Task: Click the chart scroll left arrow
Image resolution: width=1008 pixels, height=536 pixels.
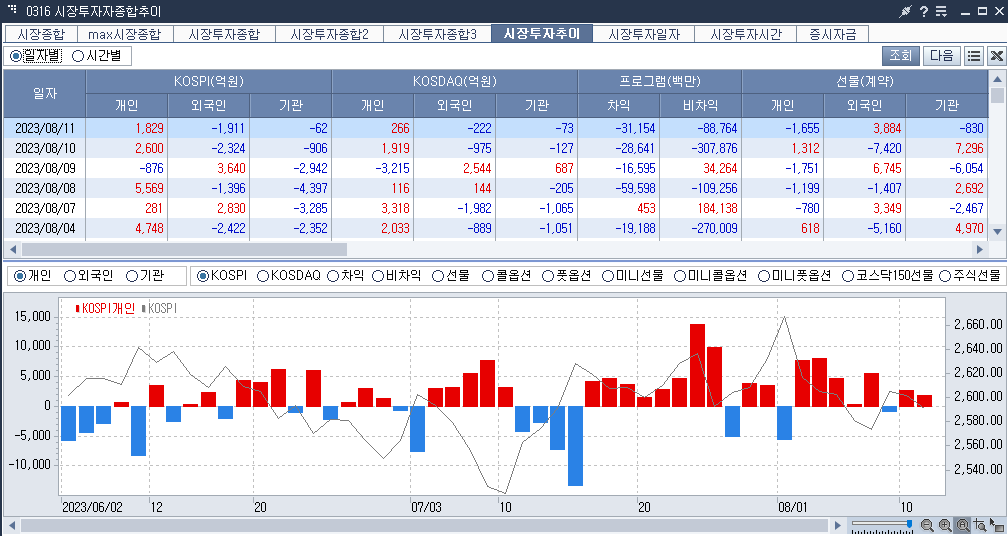Action: pyautogui.click(x=12, y=525)
